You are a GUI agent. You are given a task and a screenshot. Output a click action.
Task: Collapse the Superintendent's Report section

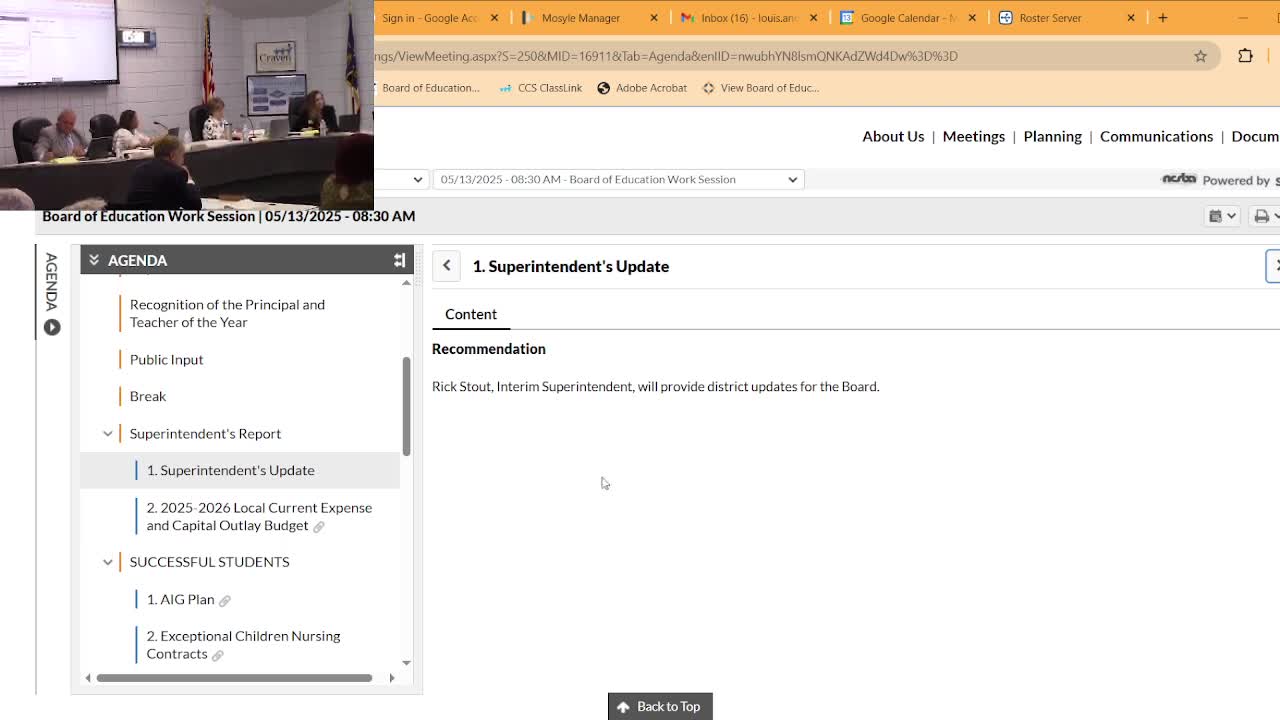pos(108,433)
